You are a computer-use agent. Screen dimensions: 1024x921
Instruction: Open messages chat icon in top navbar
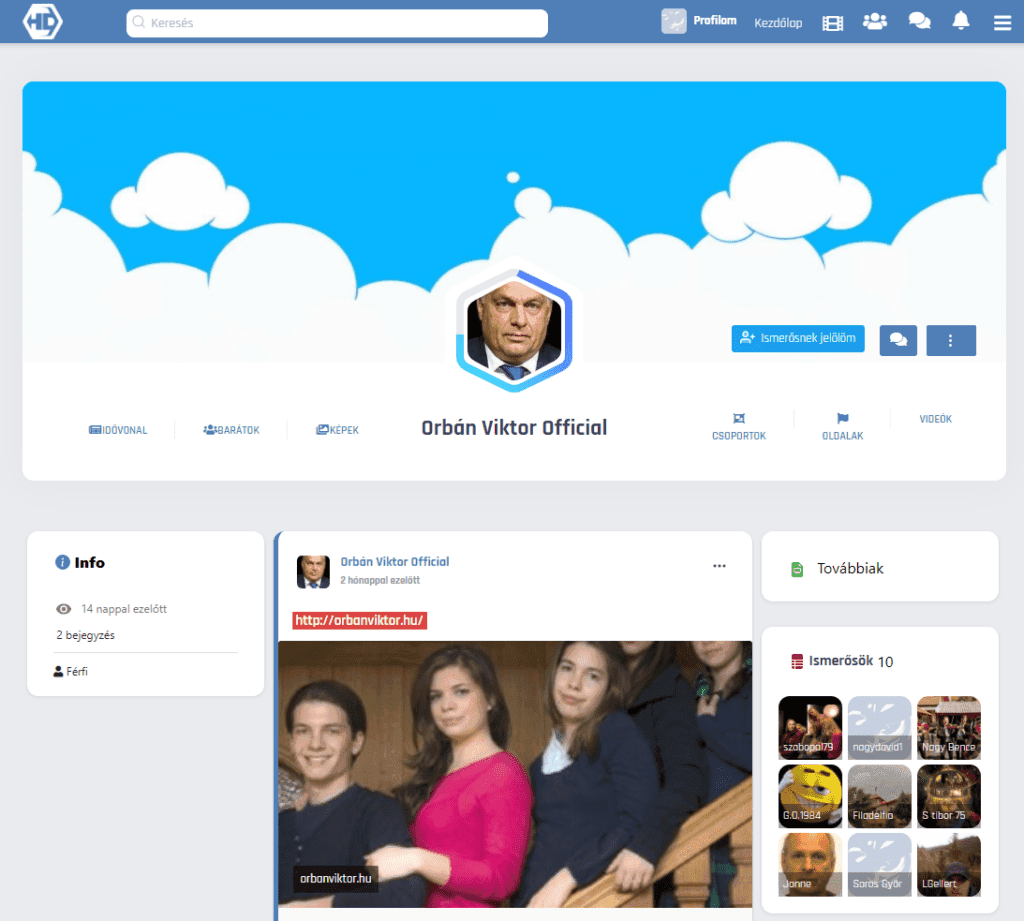918,22
